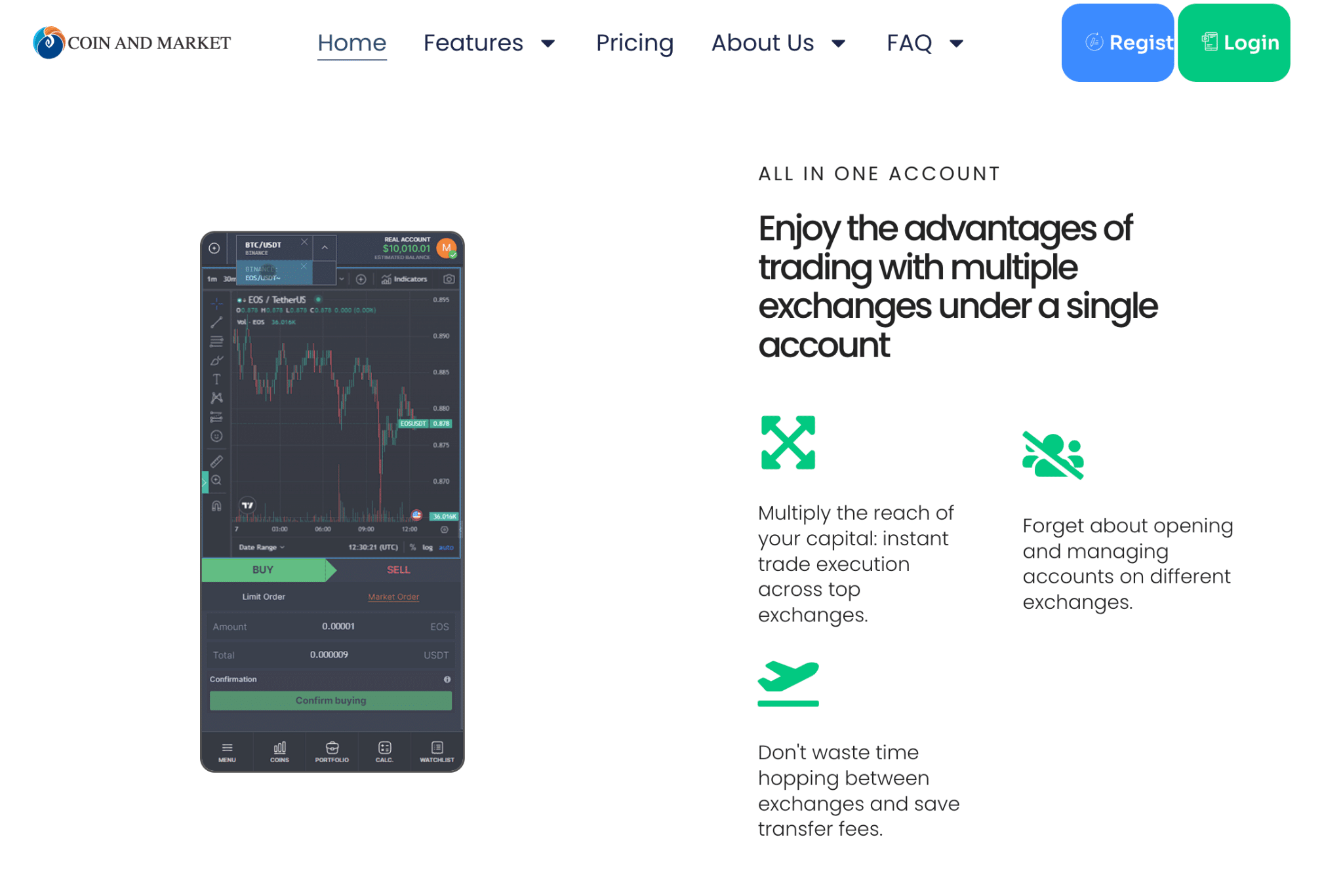The height and width of the screenshot is (896, 1343).
Task: Click the Pricing navigation menu item
Action: click(x=634, y=42)
